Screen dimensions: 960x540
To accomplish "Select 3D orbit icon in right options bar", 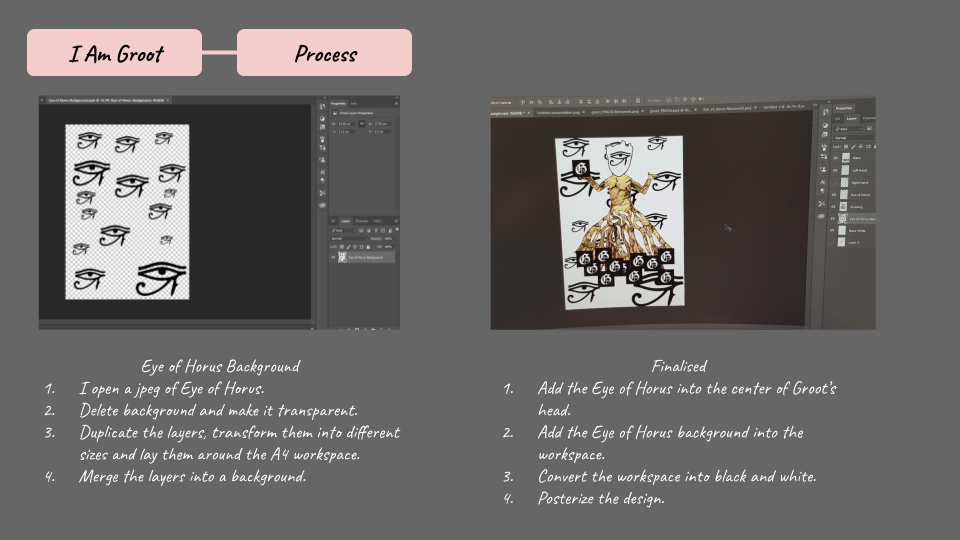I will [669, 100].
